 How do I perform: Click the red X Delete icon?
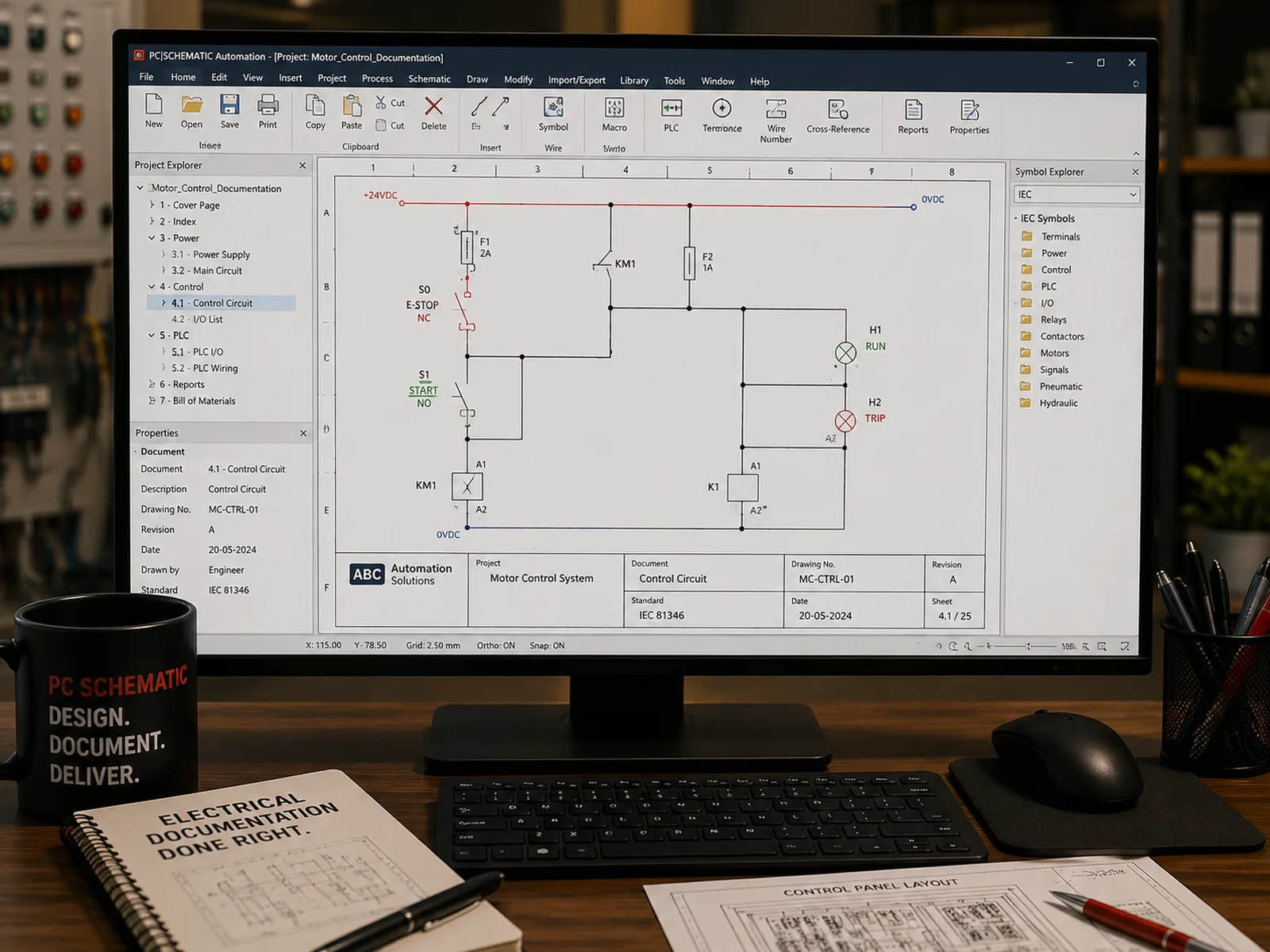(x=433, y=106)
